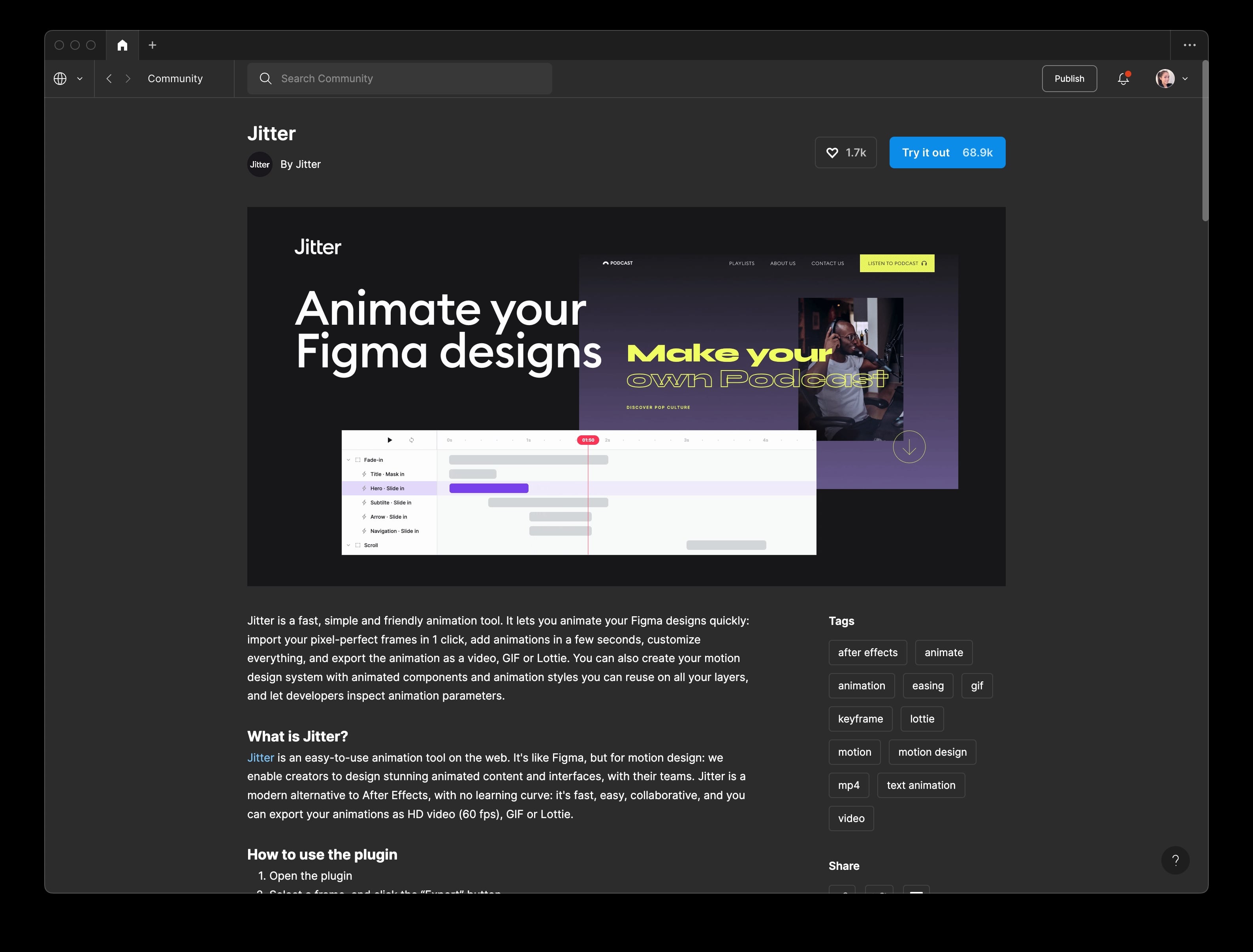The width and height of the screenshot is (1253, 952).
Task: Click the Share heading
Action: point(844,866)
